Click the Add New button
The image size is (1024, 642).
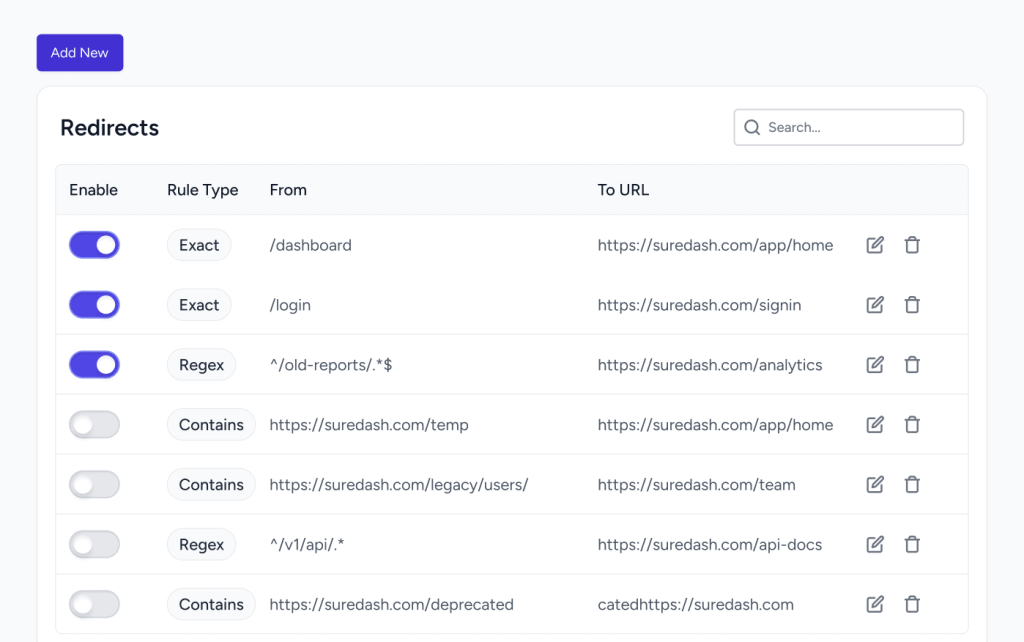pyautogui.click(x=80, y=53)
